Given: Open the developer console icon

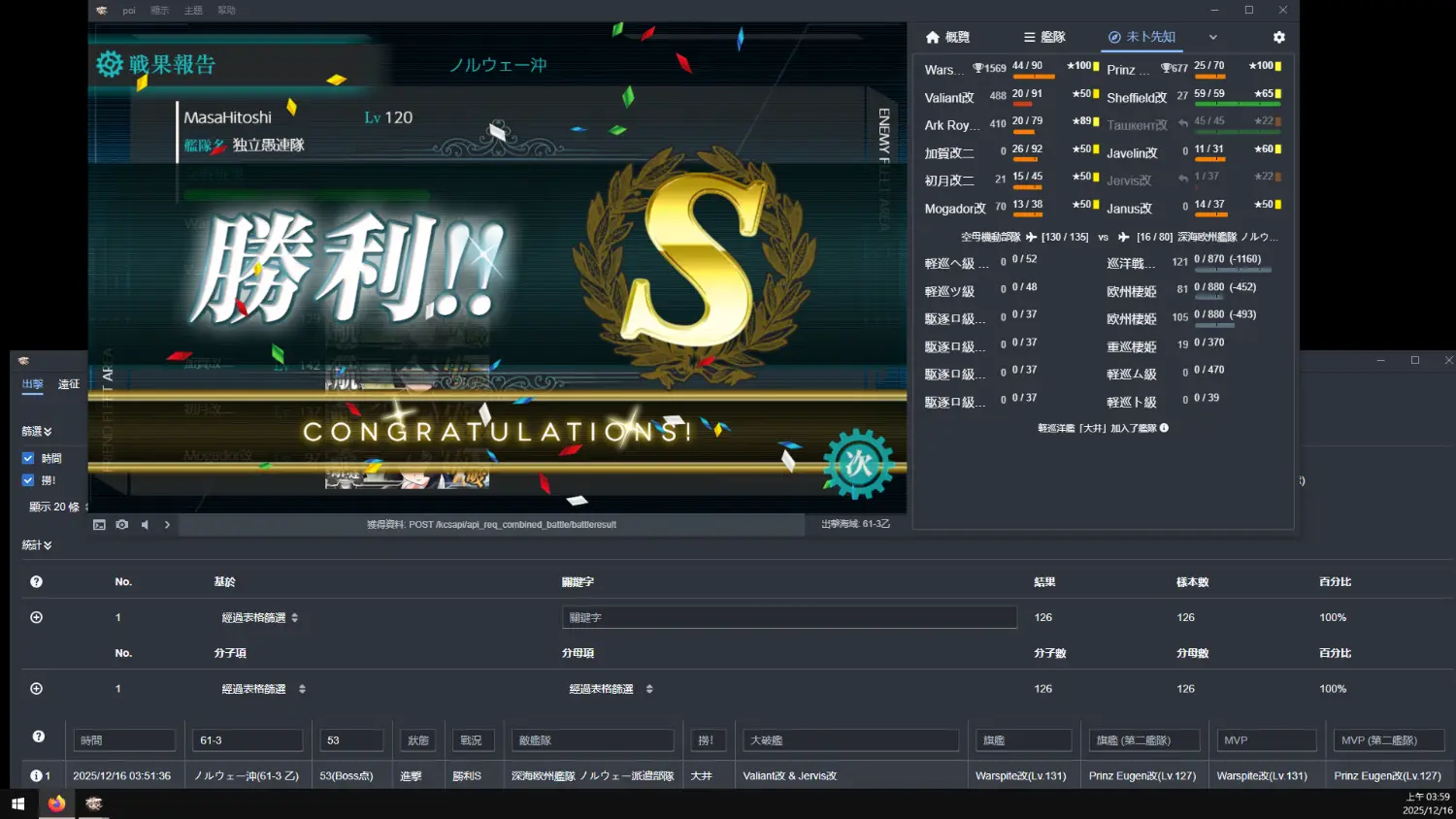Looking at the screenshot, I should coord(99,525).
